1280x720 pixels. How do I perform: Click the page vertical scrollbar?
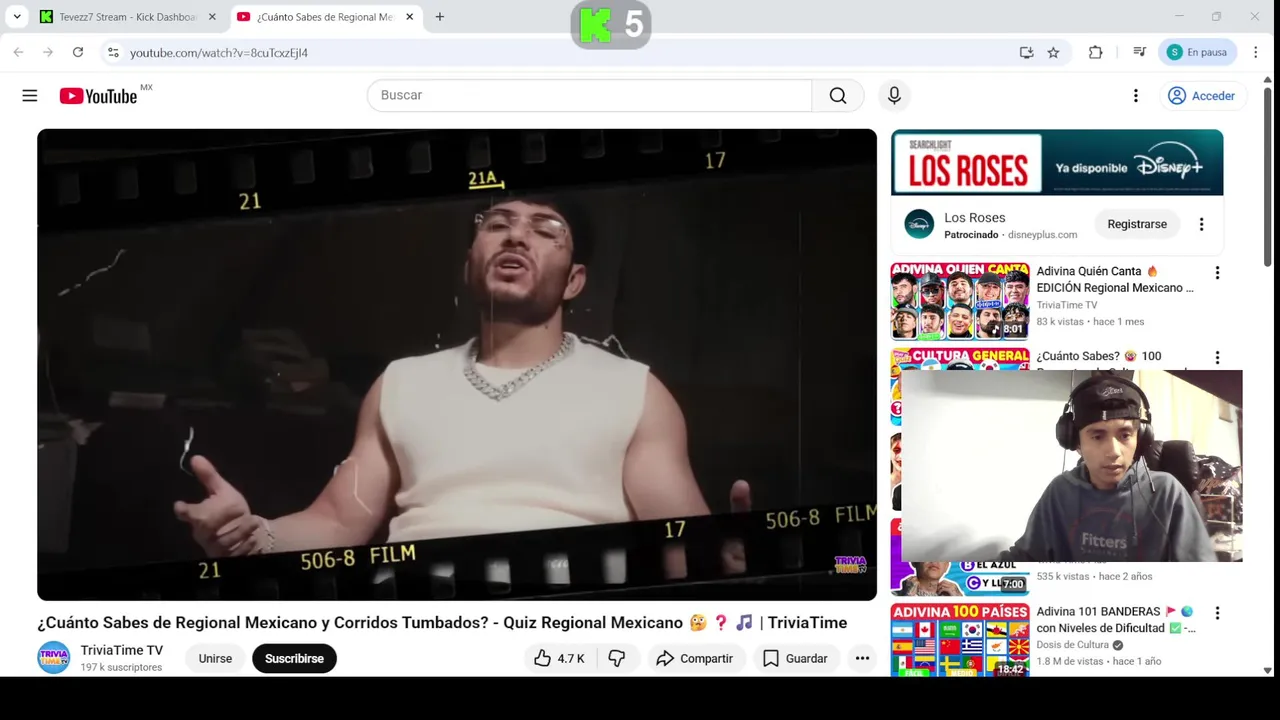pyautogui.click(x=1268, y=178)
